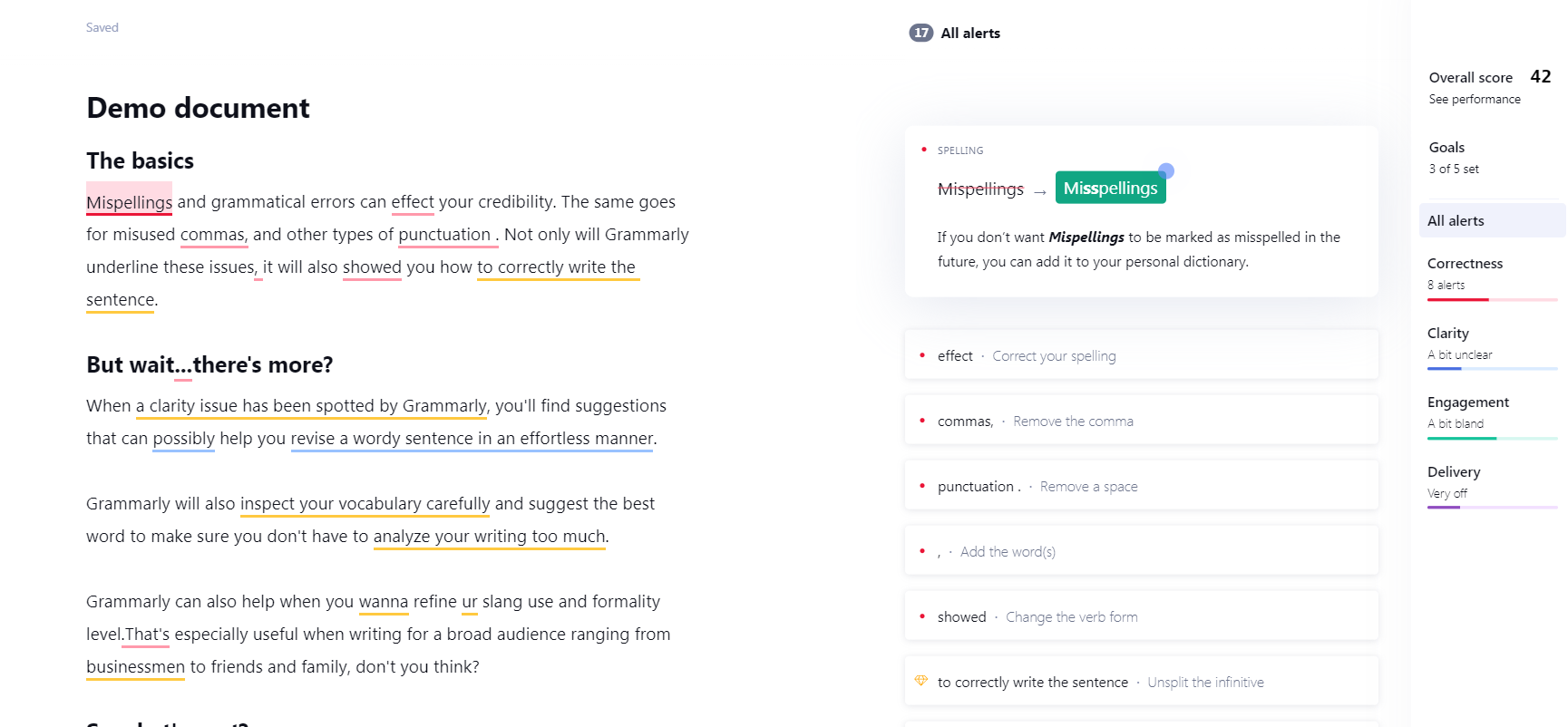Open See performance link

click(1474, 100)
